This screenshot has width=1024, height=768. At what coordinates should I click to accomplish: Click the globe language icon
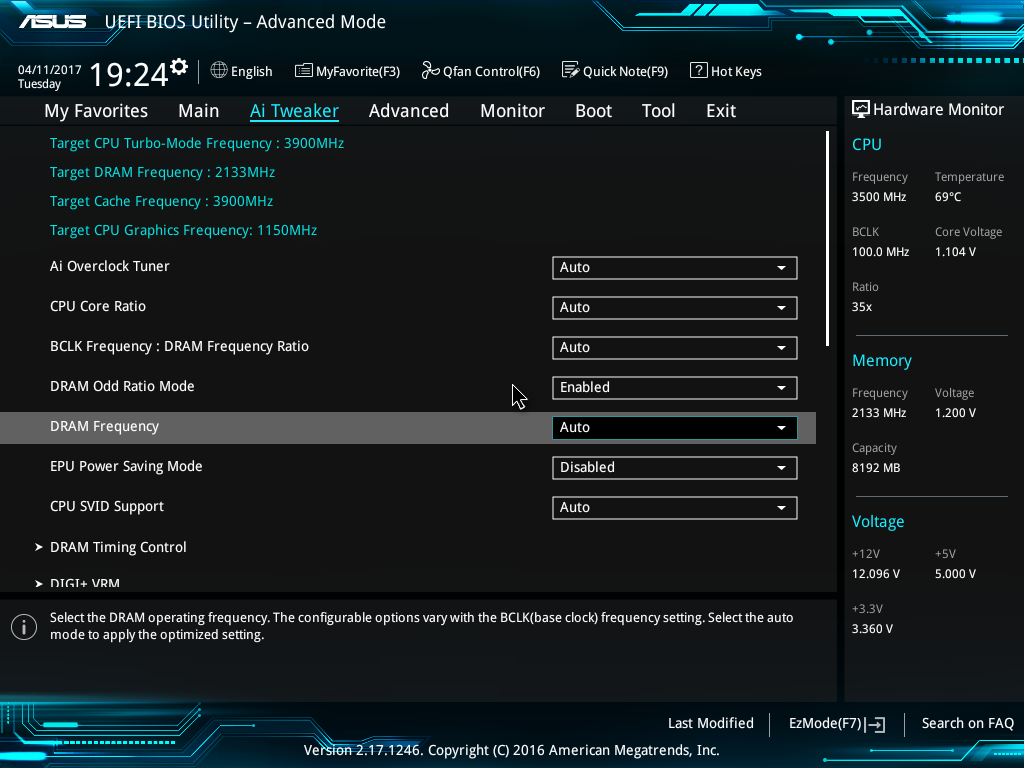[x=219, y=70]
